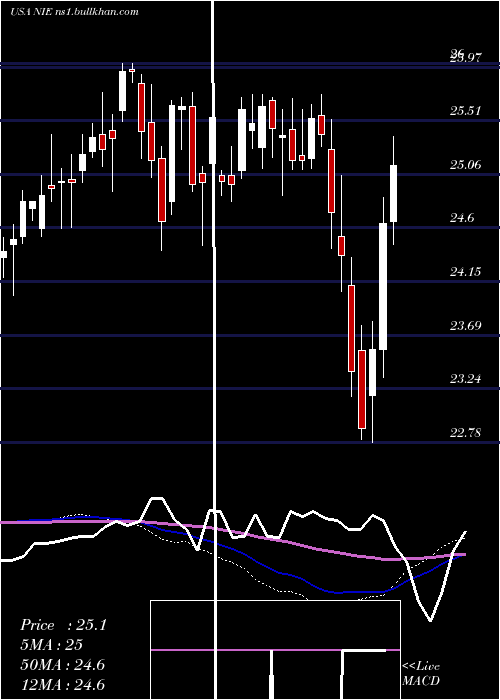
Task: Click the 23.69 price axis label
Action: (466, 325)
